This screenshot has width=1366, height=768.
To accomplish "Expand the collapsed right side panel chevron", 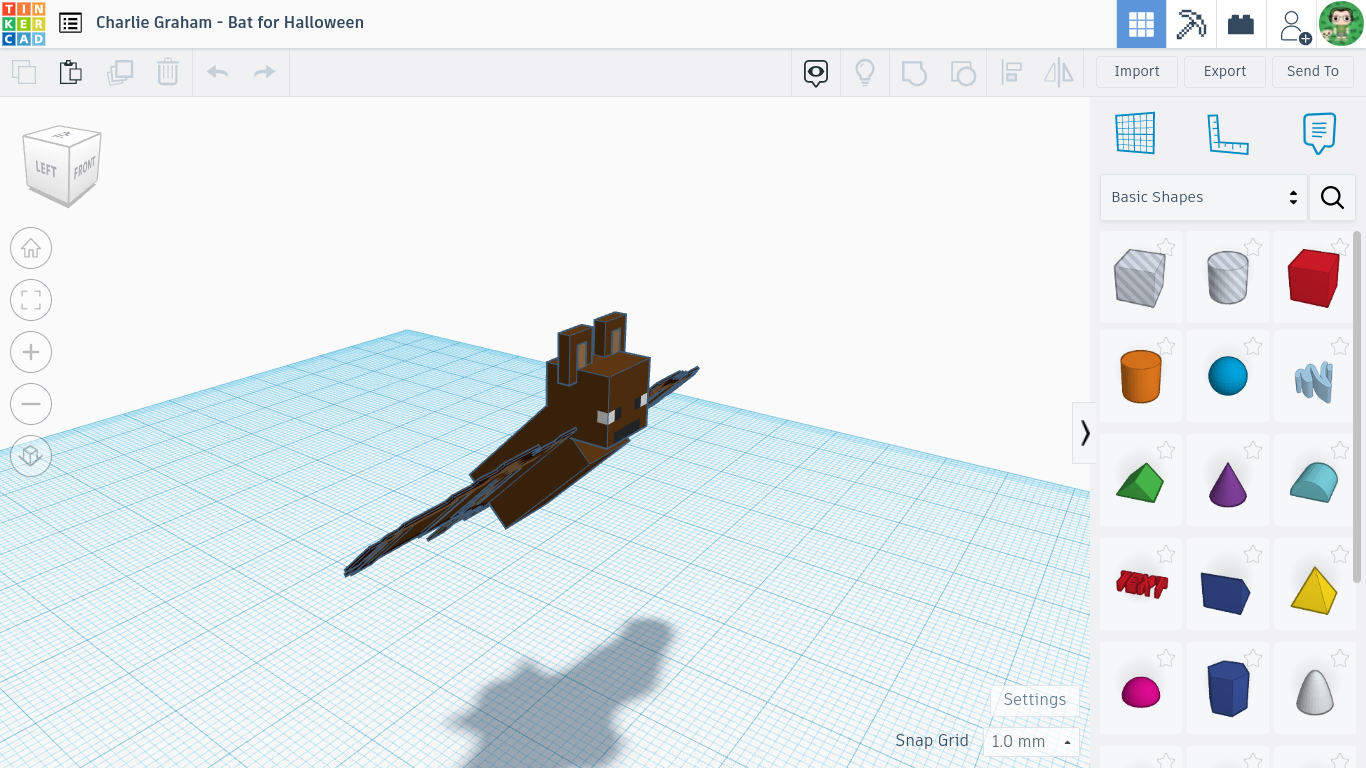I will pyautogui.click(x=1085, y=432).
